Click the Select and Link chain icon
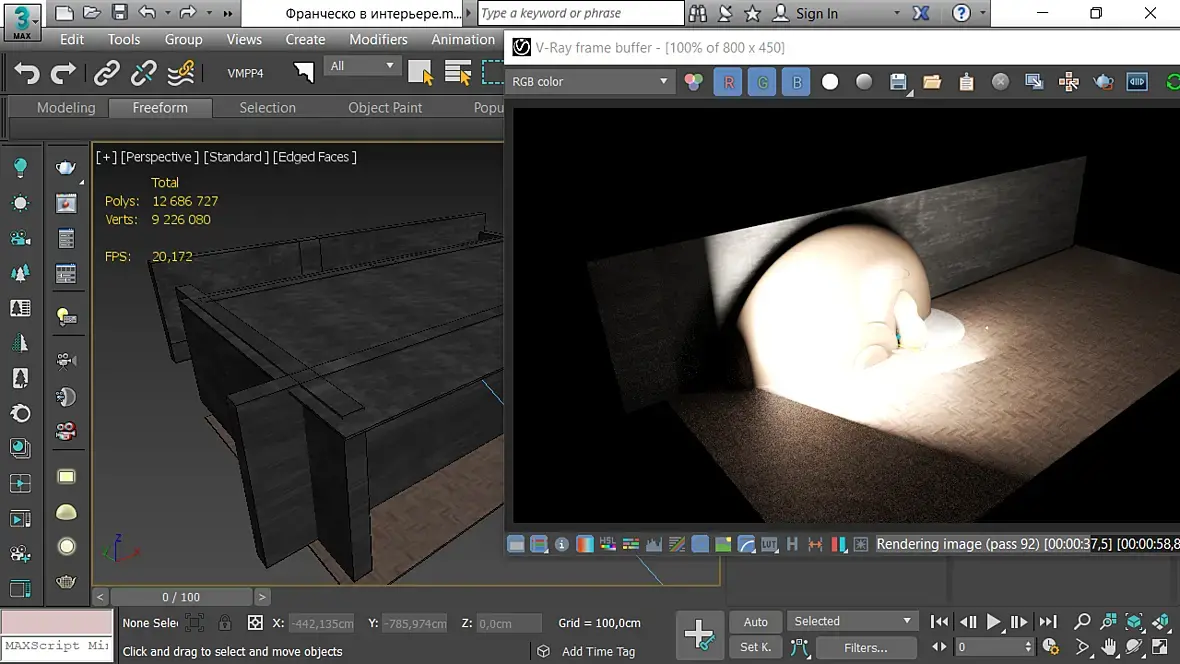 point(106,73)
